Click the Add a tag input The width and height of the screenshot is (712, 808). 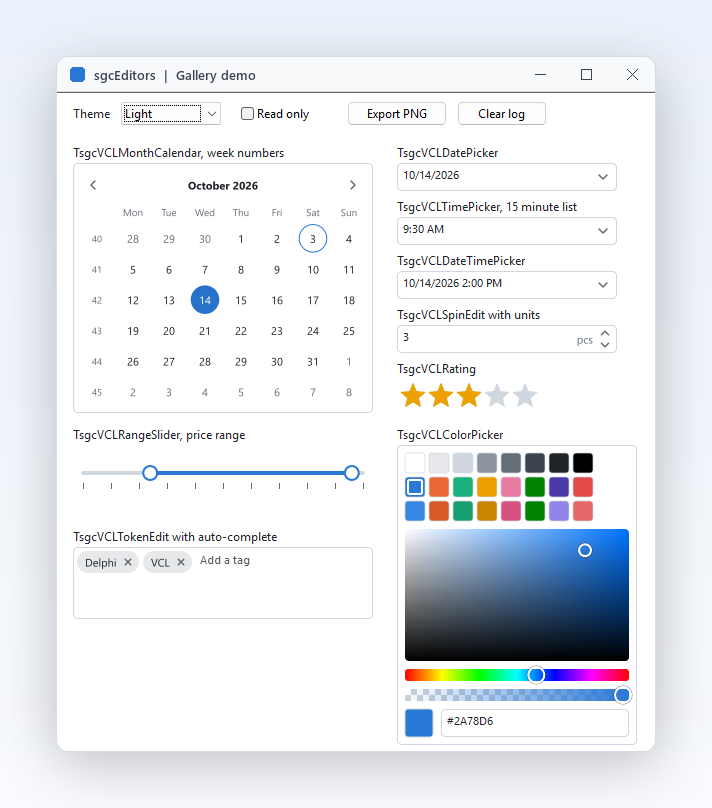[x=225, y=561]
